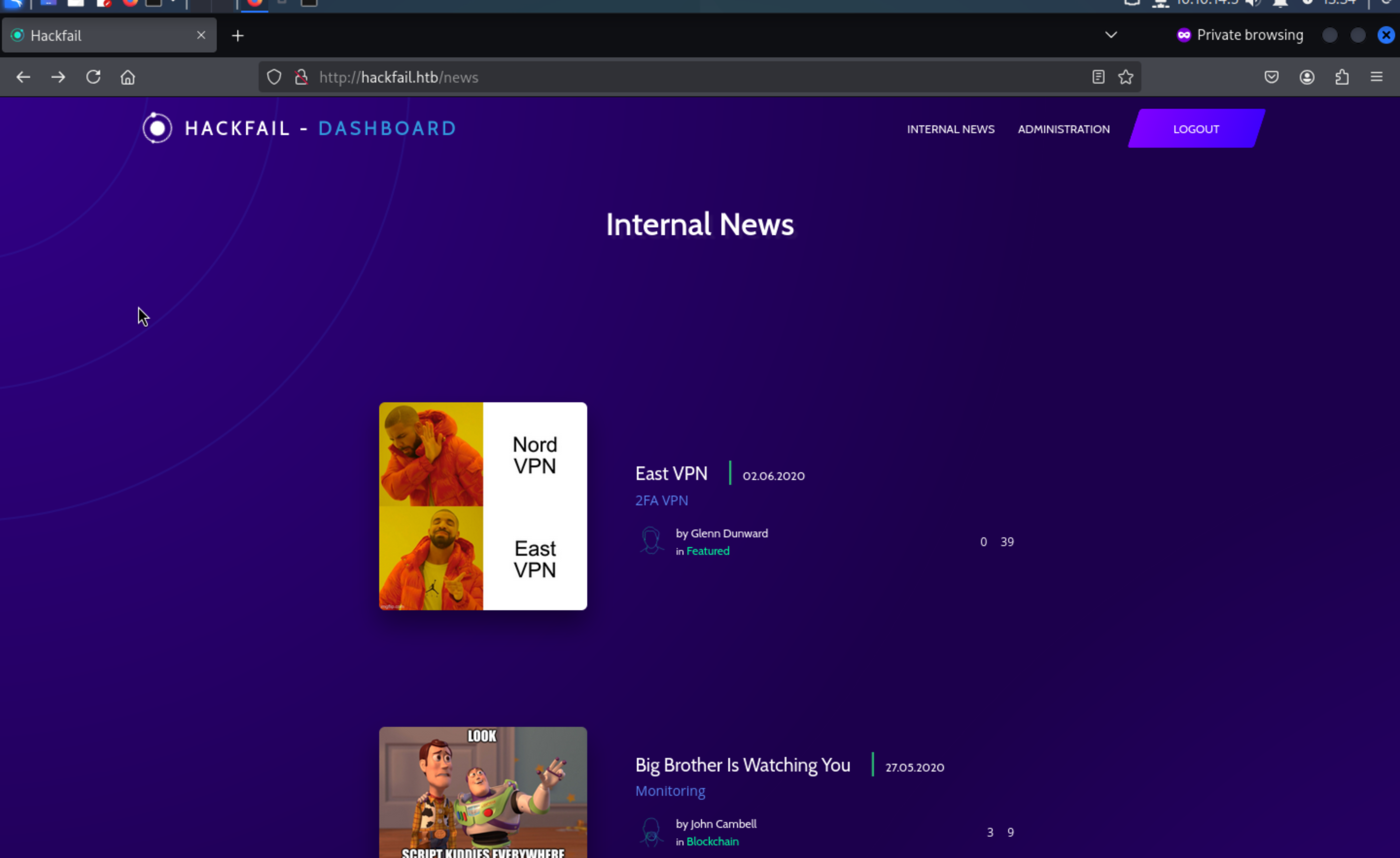Click the East VPN count of 39
Screen dimensions: 1400x858
pos(1007,542)
